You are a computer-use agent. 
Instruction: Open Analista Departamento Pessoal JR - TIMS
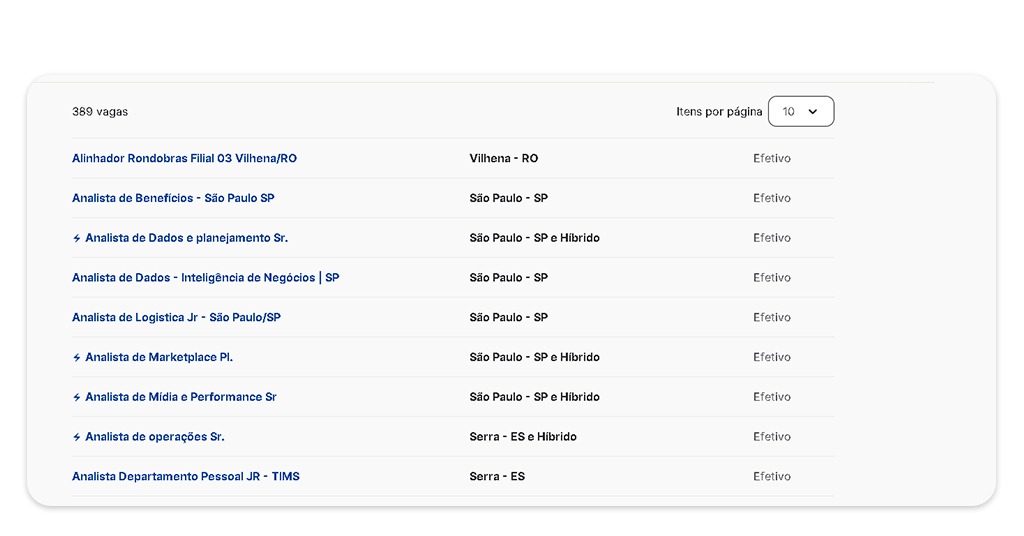click(185, 476)
